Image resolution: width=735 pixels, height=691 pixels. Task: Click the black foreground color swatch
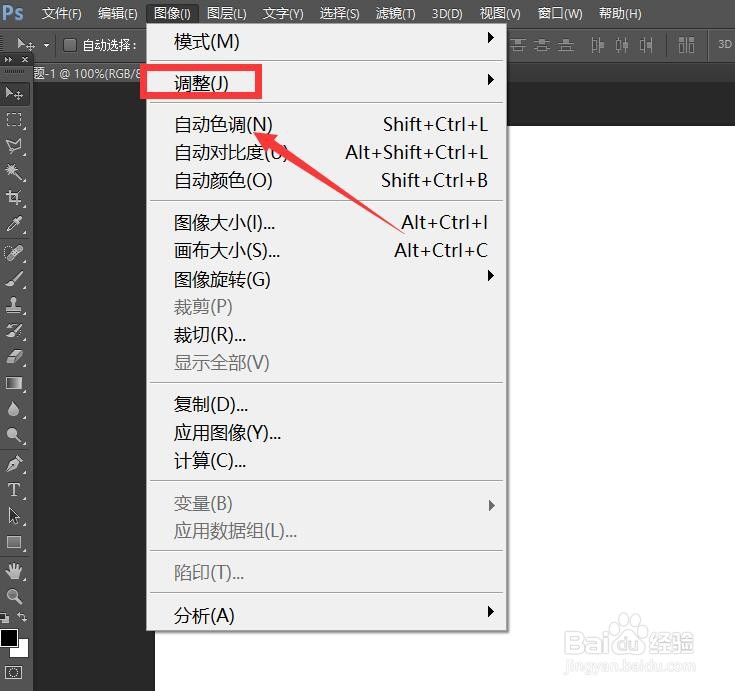(x=8, y=637)
